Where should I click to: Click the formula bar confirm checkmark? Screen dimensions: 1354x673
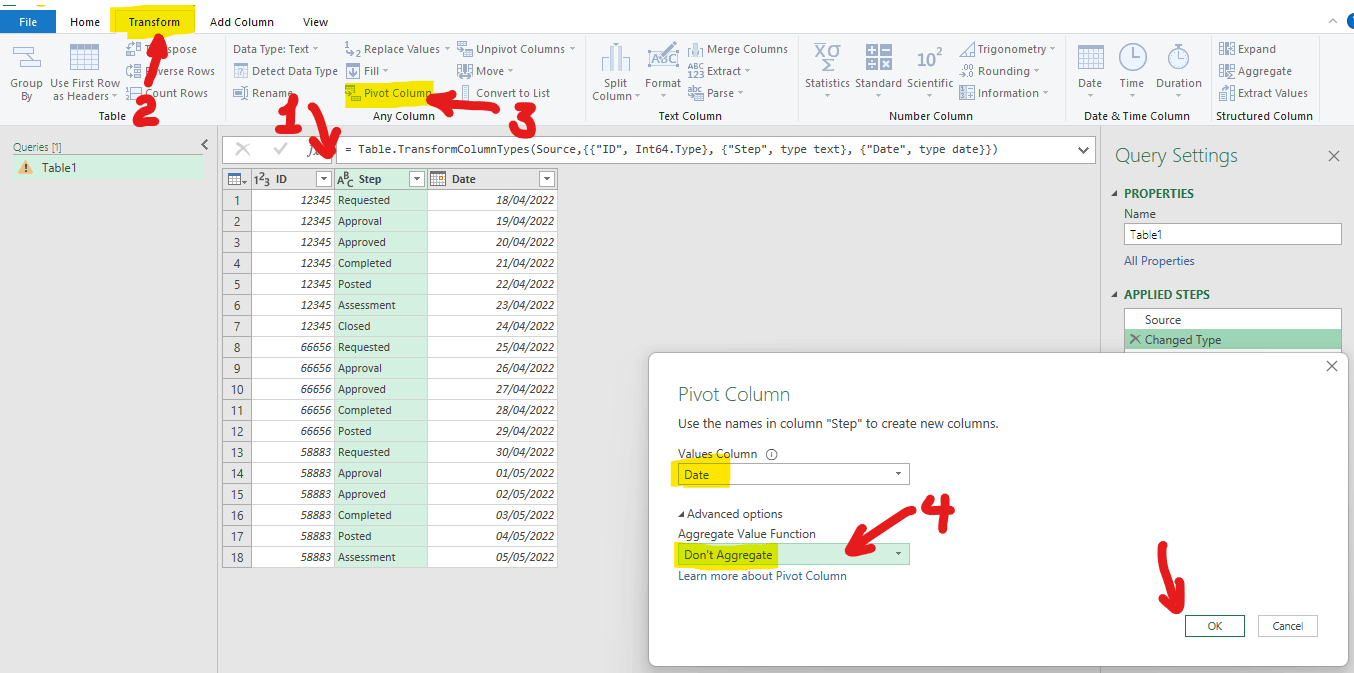tap(280, 149)
